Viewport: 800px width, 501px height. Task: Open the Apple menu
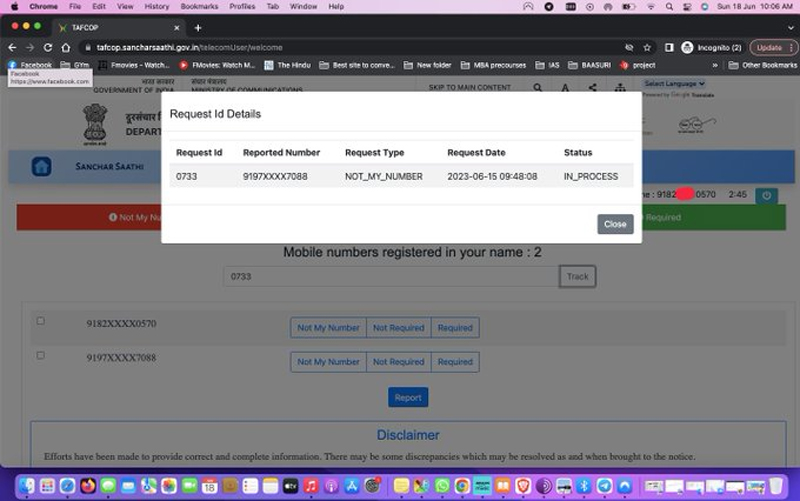tap(14, 7)
